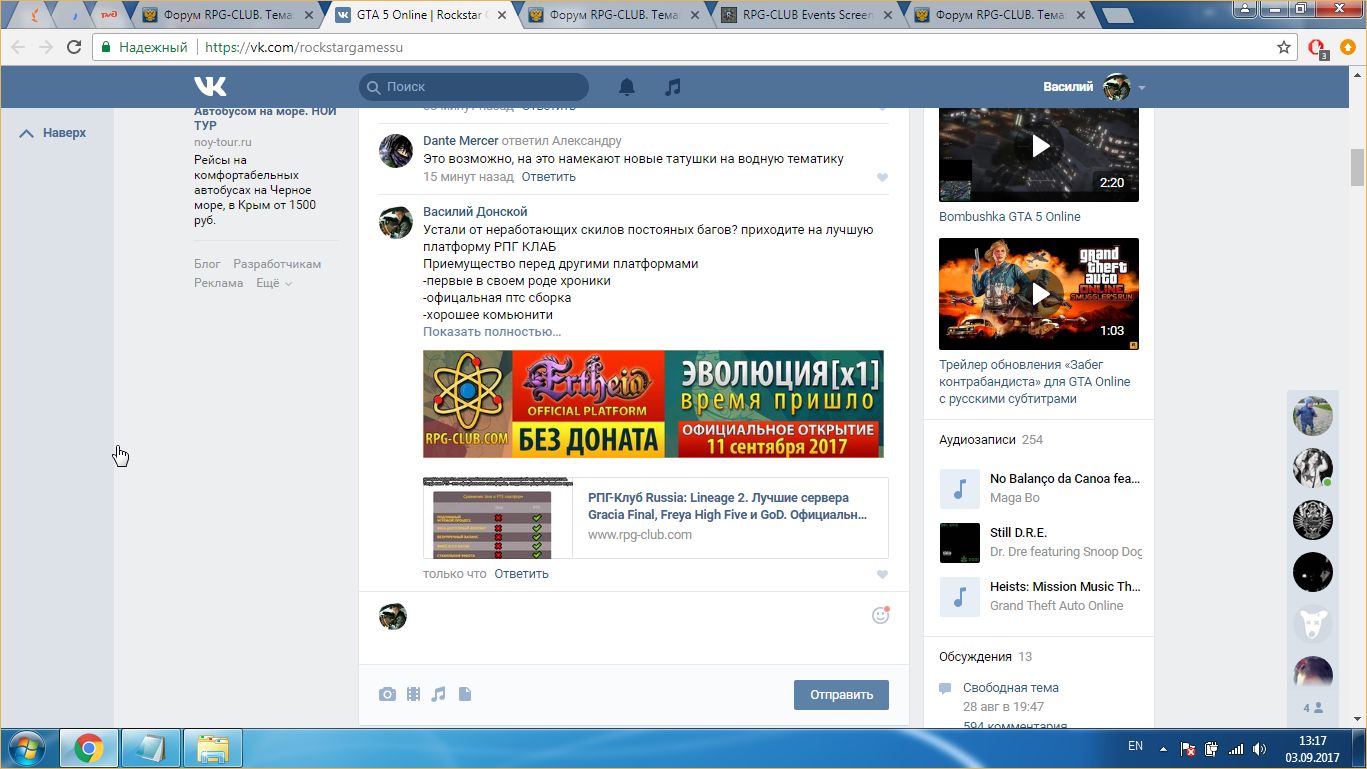The height and width of the screenshot is (769, 1367).
Task: Expand the 'Ещё' footer dropdown
Action: pos(274,283)
